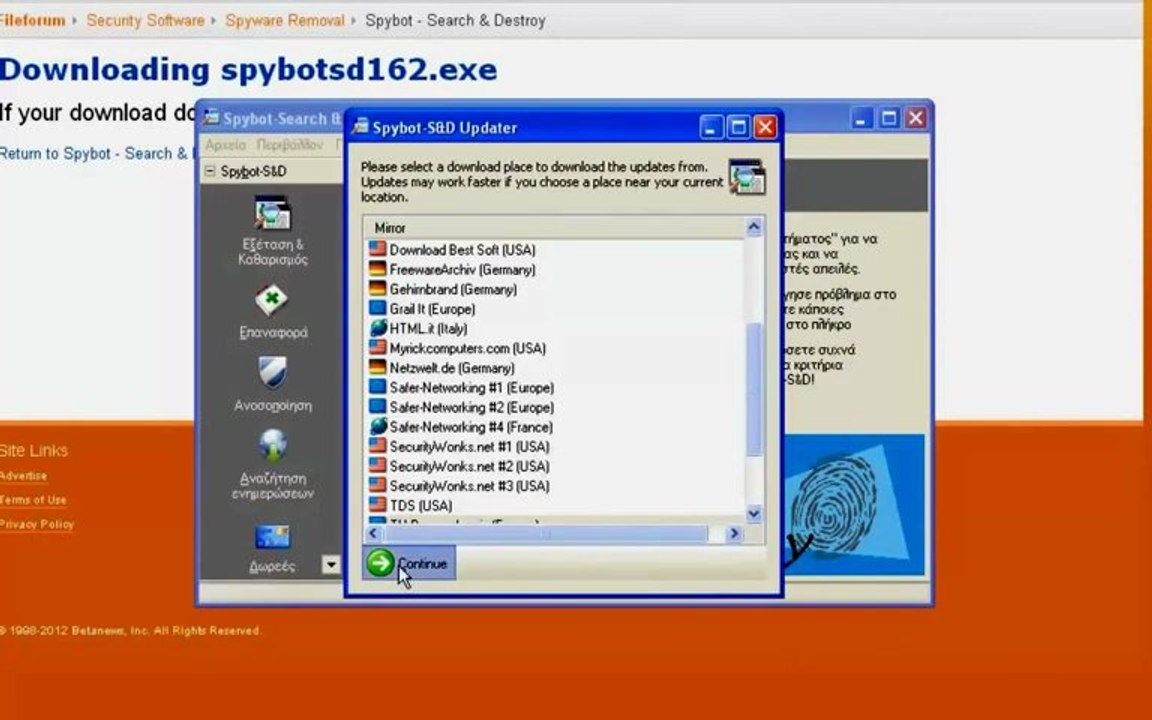Click USA flag beside SecurityWonks.net #2
1152x720 pixels.
click(x=378, y=466)
